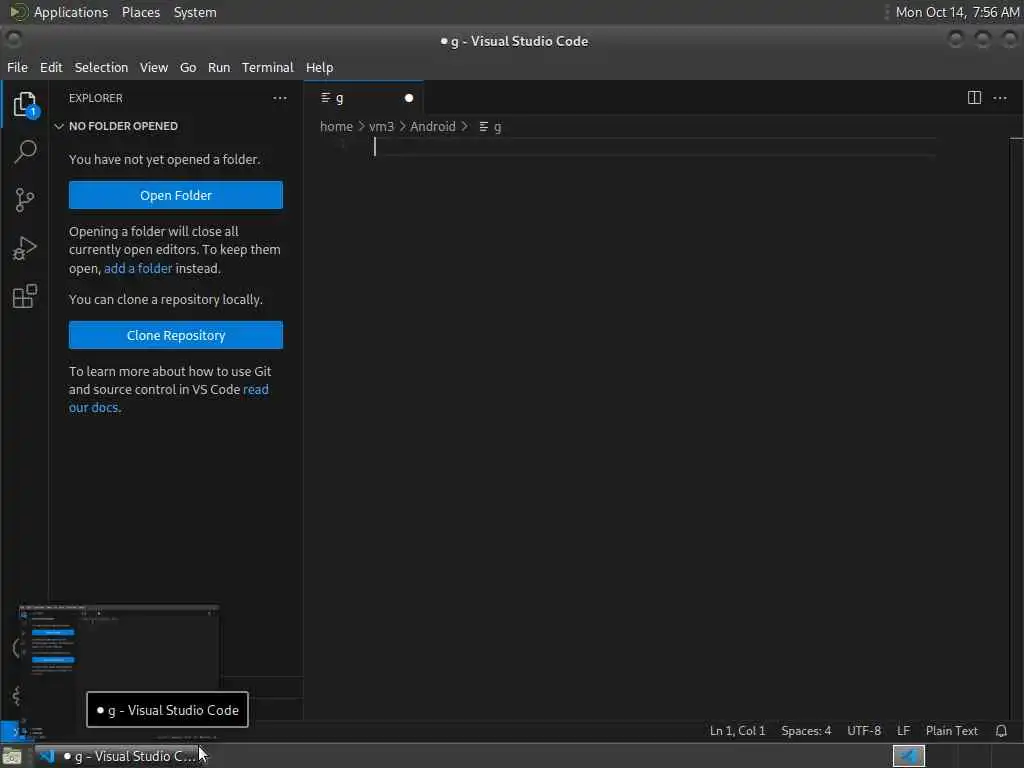This screenshot has height=768, width=1024.
Task: Open the Source Control view icon
Action: pyautogui.click(x=25, y=200)
